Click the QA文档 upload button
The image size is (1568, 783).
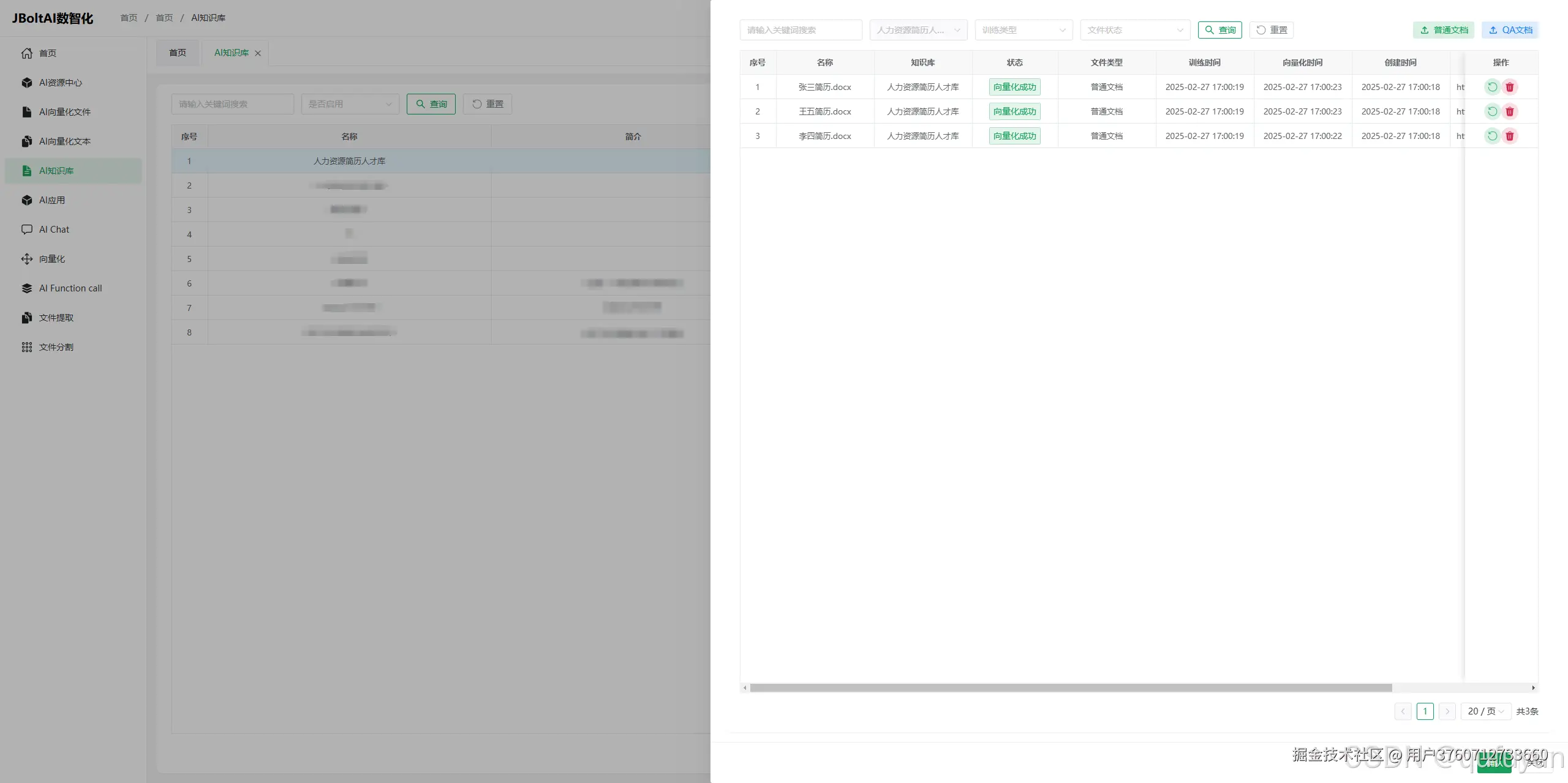(x=1510, y=30)
